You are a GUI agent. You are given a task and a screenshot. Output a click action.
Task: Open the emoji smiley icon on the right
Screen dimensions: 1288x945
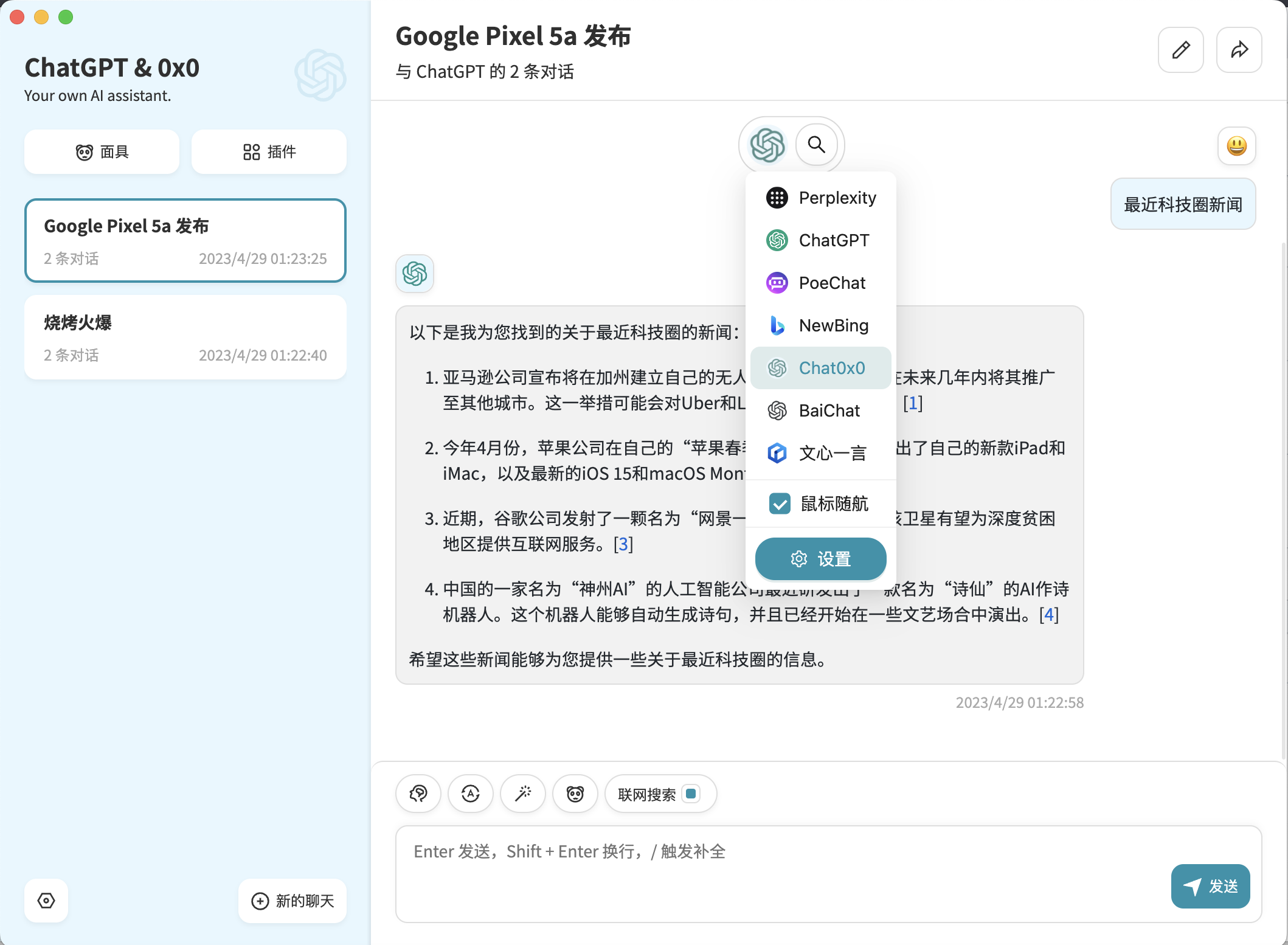coord(1237,146)
